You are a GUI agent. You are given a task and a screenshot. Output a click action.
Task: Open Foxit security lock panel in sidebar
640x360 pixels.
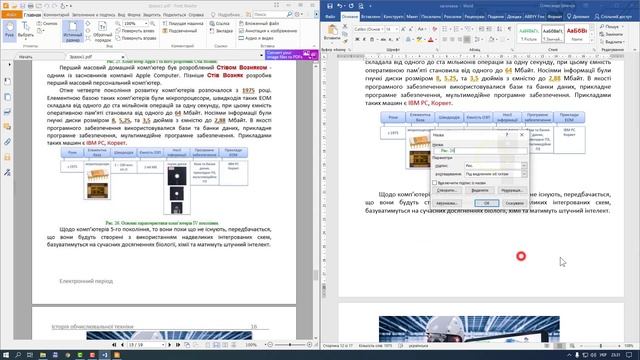click(7, 157)
